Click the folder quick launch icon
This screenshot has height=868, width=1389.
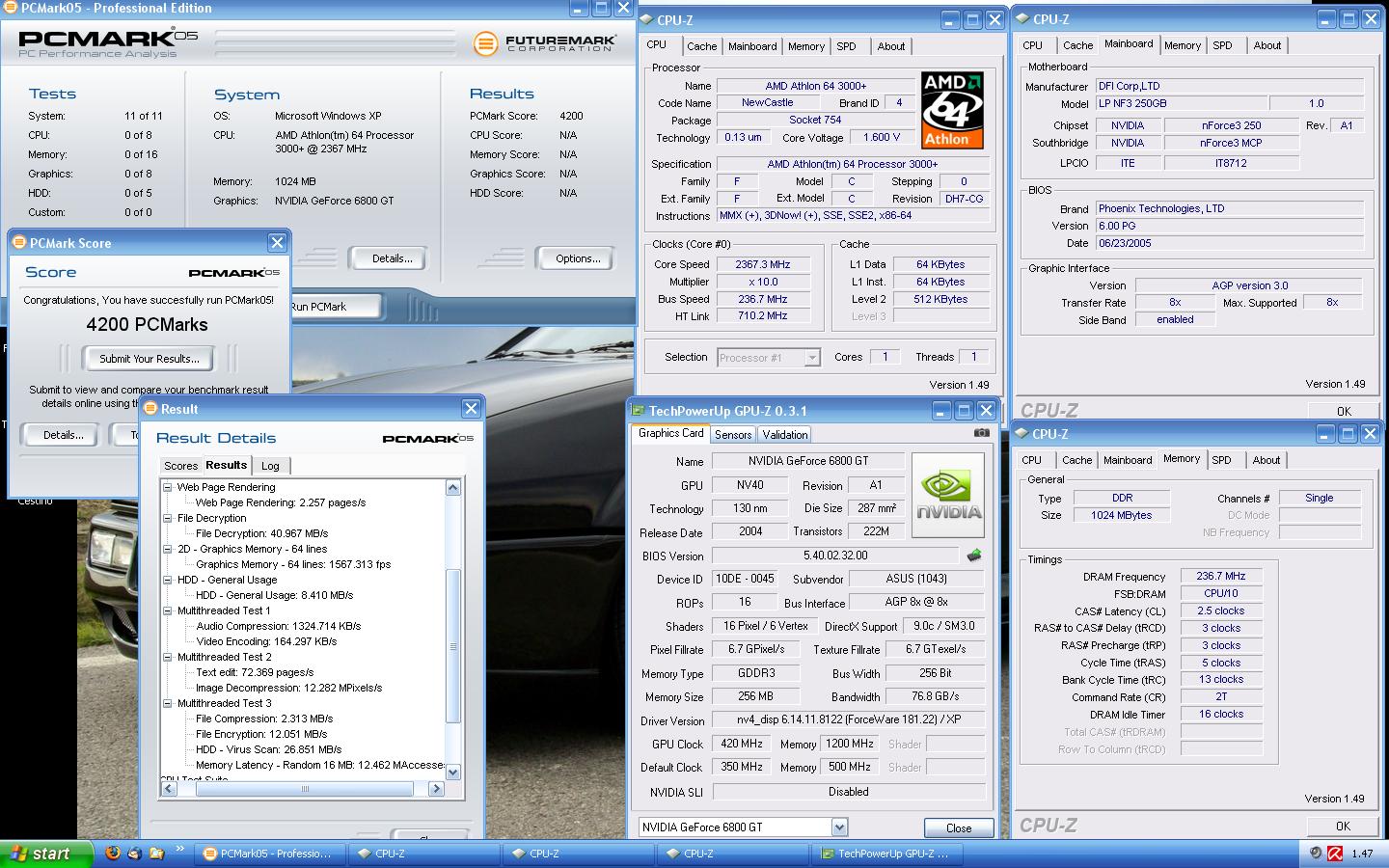(155, 853)
